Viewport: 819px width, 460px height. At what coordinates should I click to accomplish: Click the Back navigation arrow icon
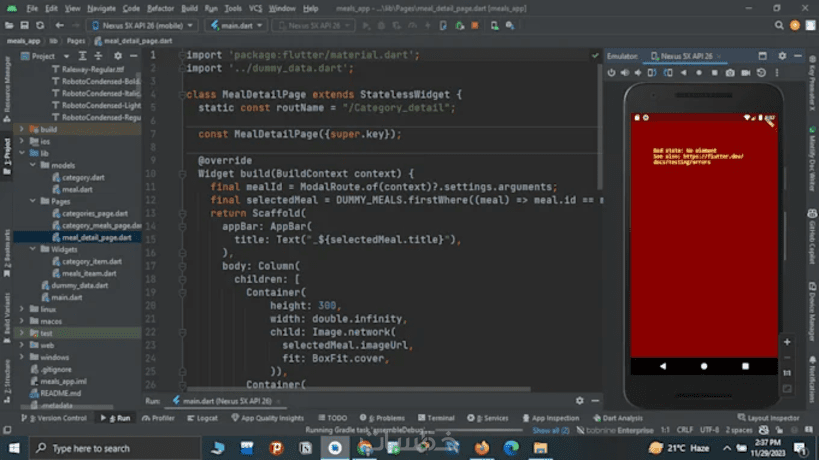(x=59, y=25)
